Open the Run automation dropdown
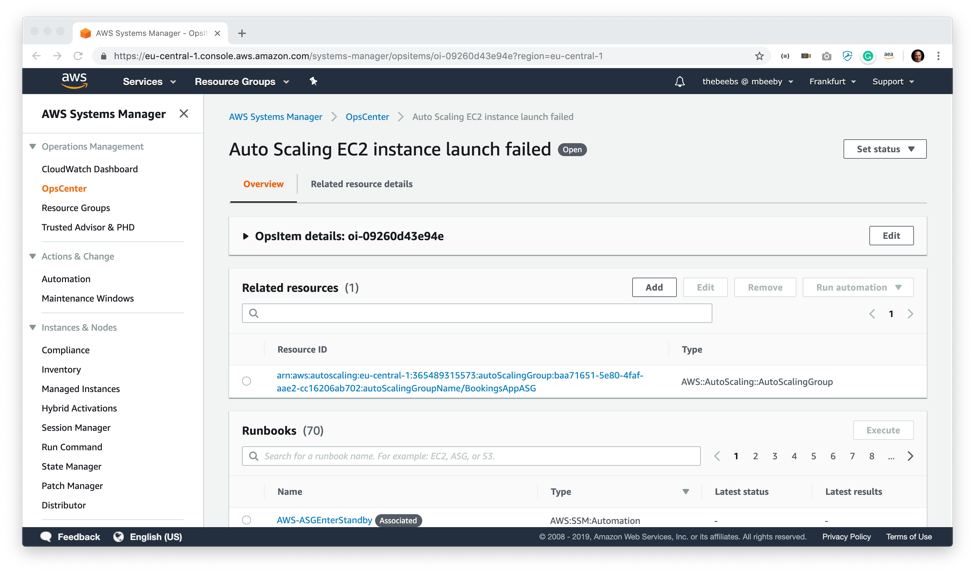Image resolution: width=974 pixels, height=572 pixels. (x=858, y=288)
